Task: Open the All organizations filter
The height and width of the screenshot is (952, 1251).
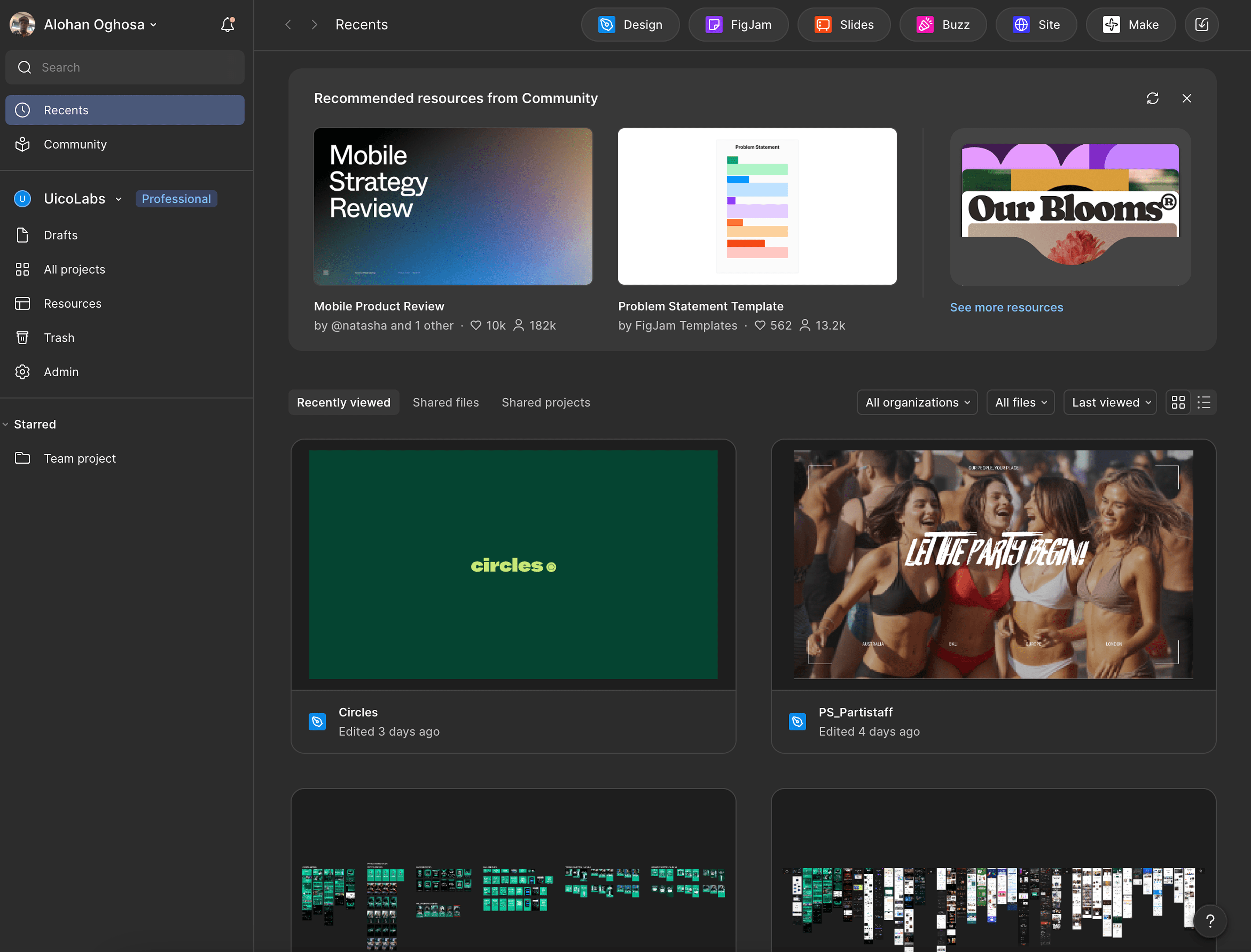Action: [917, 402]
